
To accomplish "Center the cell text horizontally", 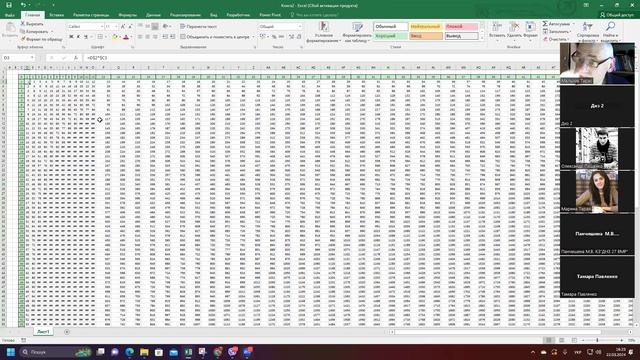I will point(147,37).
